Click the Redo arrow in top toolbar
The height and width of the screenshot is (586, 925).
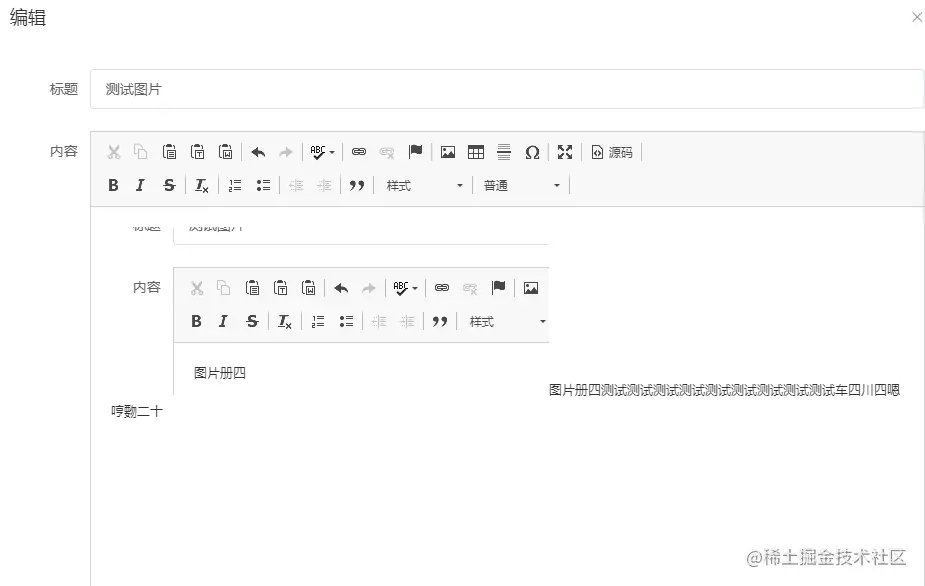click(x=286, y=152)
